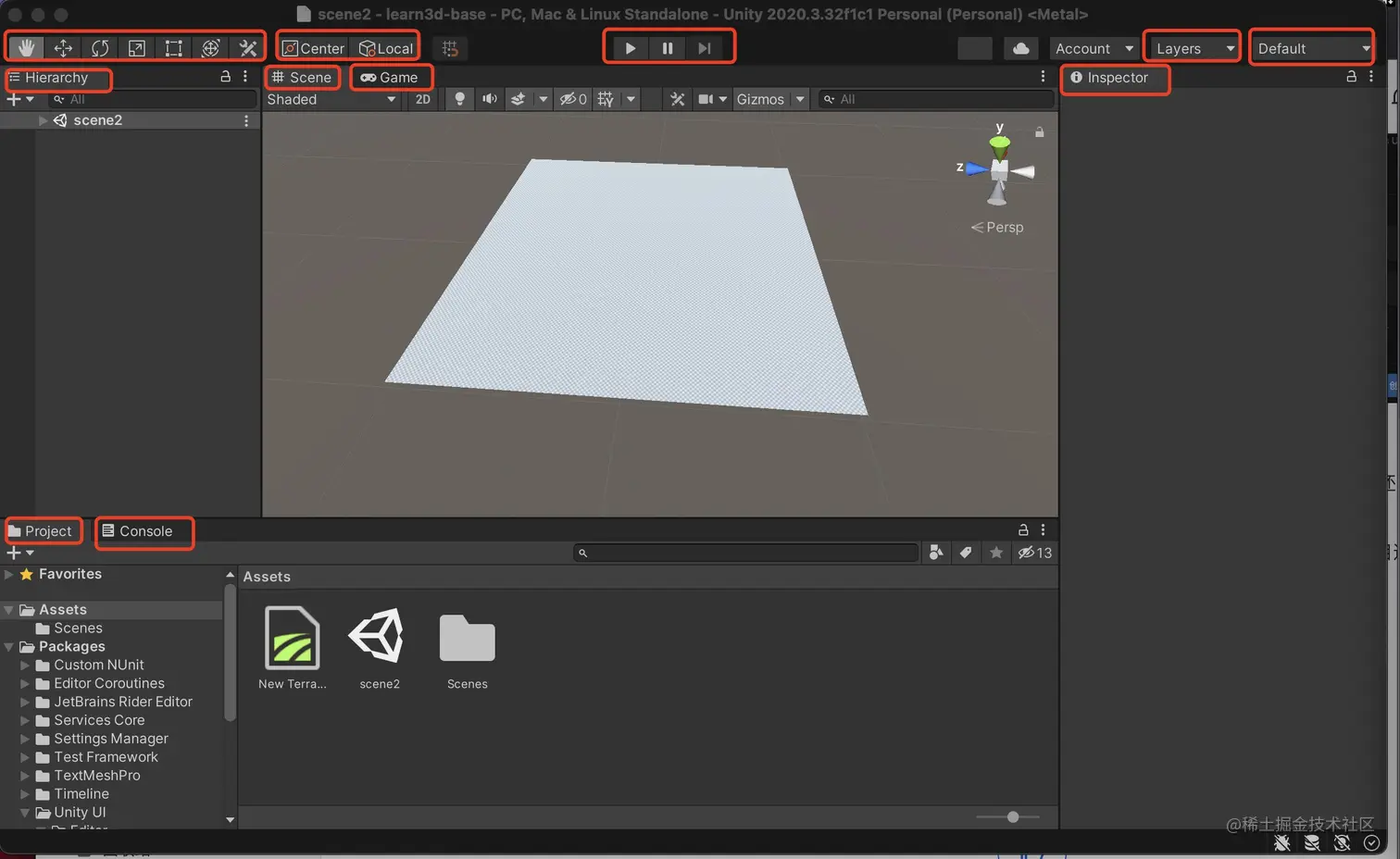Open custom editor tools
1400x859 pixels.
247,48
